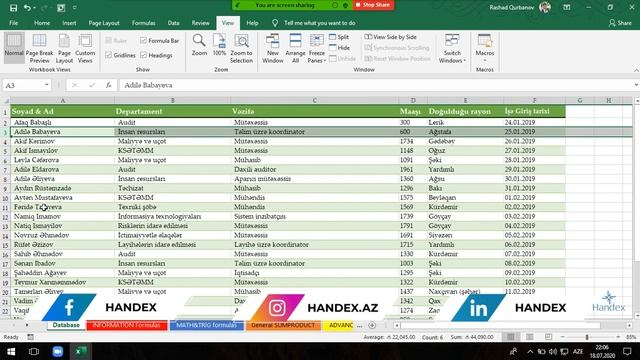Open Page Break Preview

coord(39,48)
